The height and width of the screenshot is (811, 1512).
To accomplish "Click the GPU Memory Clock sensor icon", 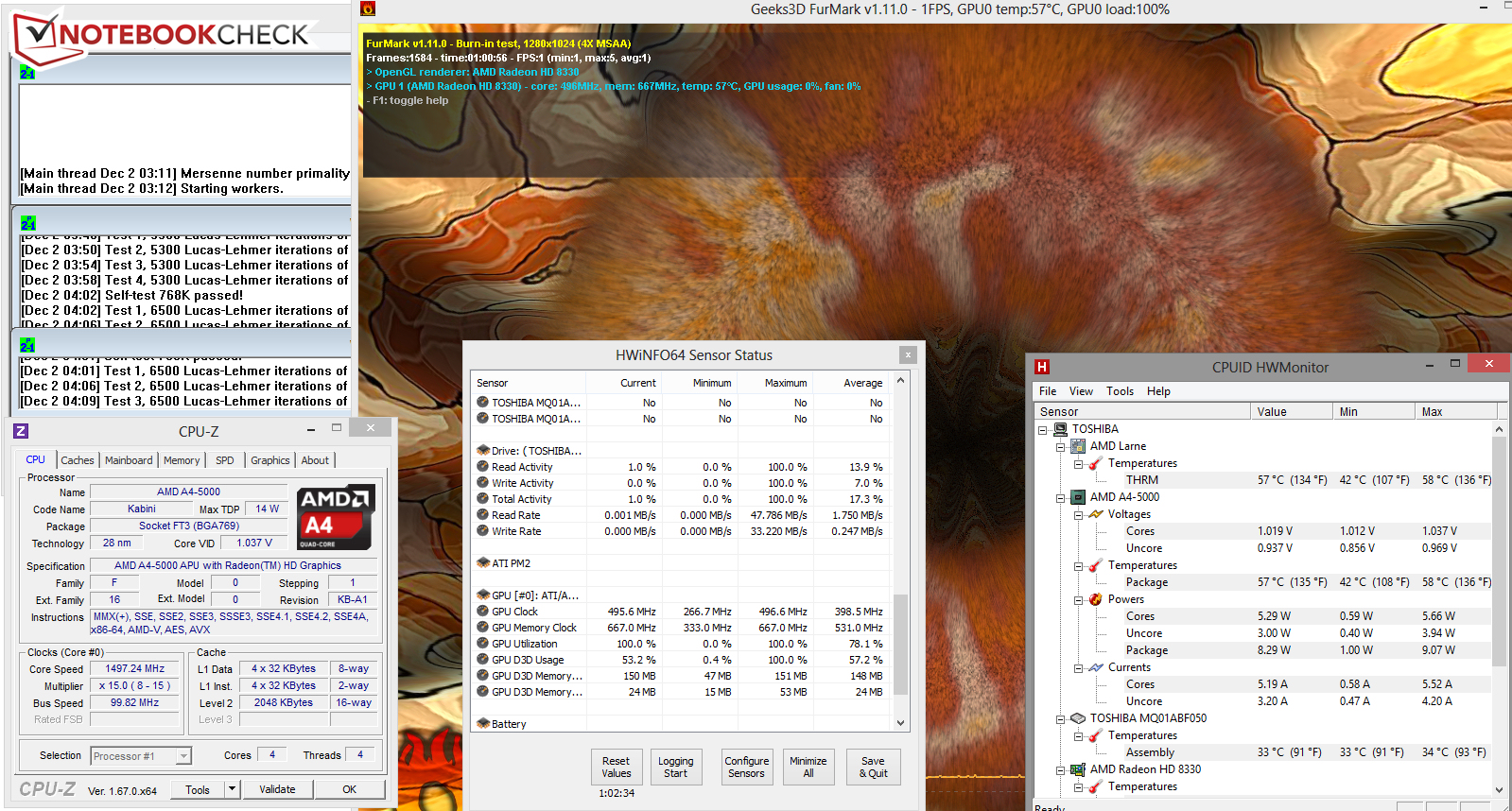I will tap(483, 628).
